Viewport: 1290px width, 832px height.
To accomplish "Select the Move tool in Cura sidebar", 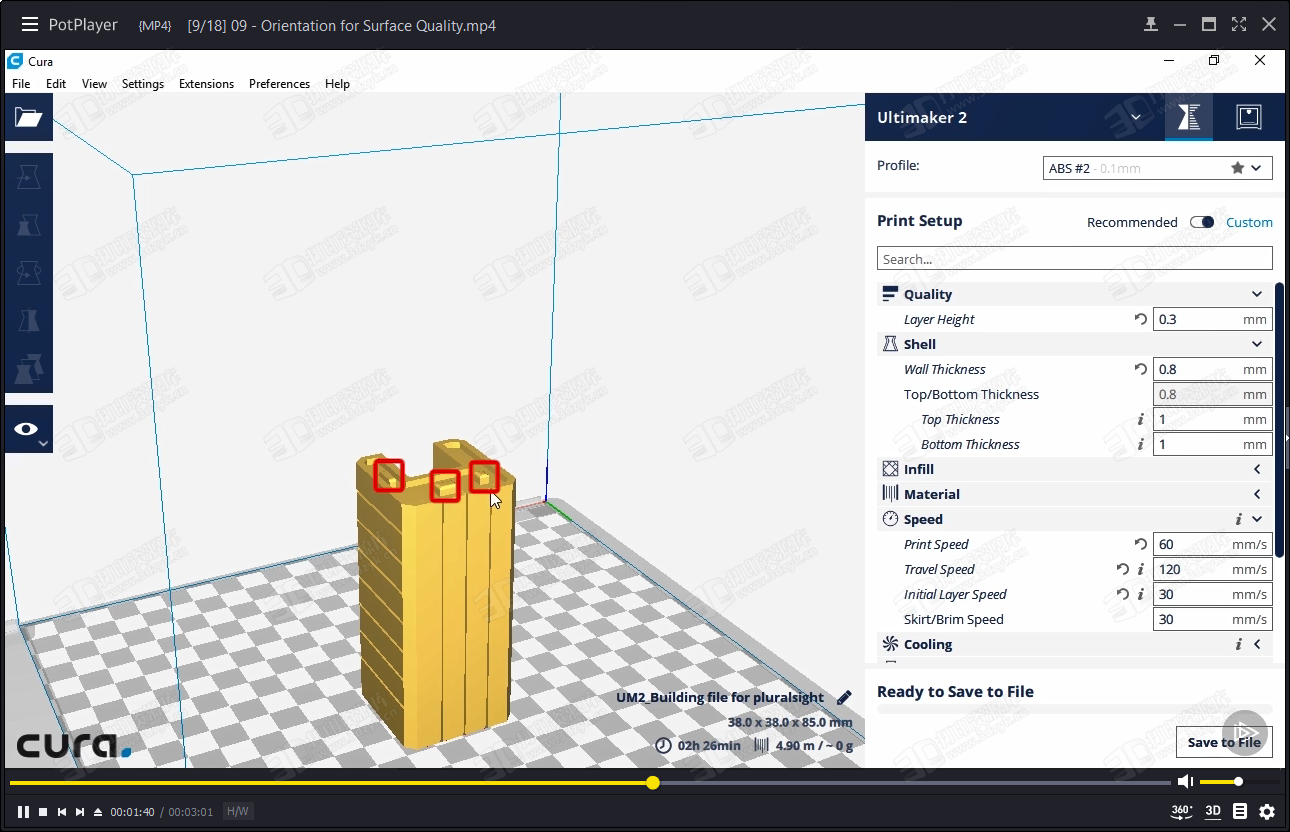I will [28, 177].
